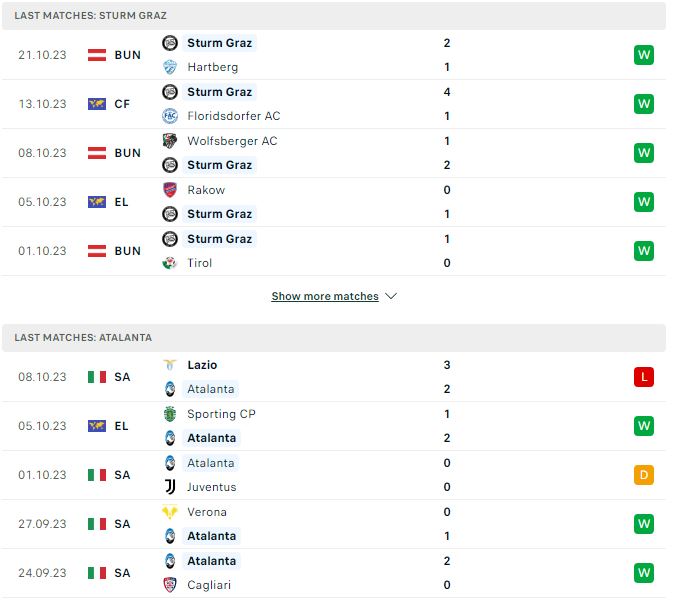Click the Italy flag on the 24.09.23 match
The height and width of the screenshot is (601, 675).
coord(97,573)
